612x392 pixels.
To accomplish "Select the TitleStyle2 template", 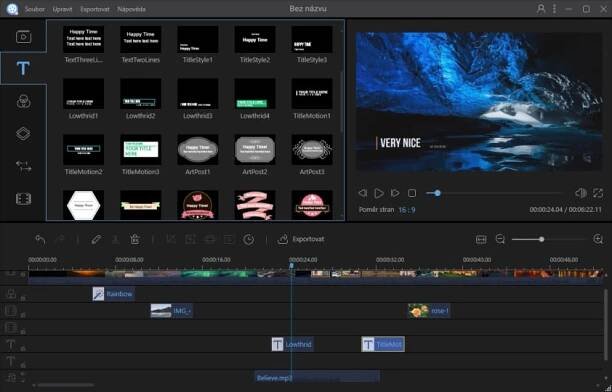I will coord(255,39).
